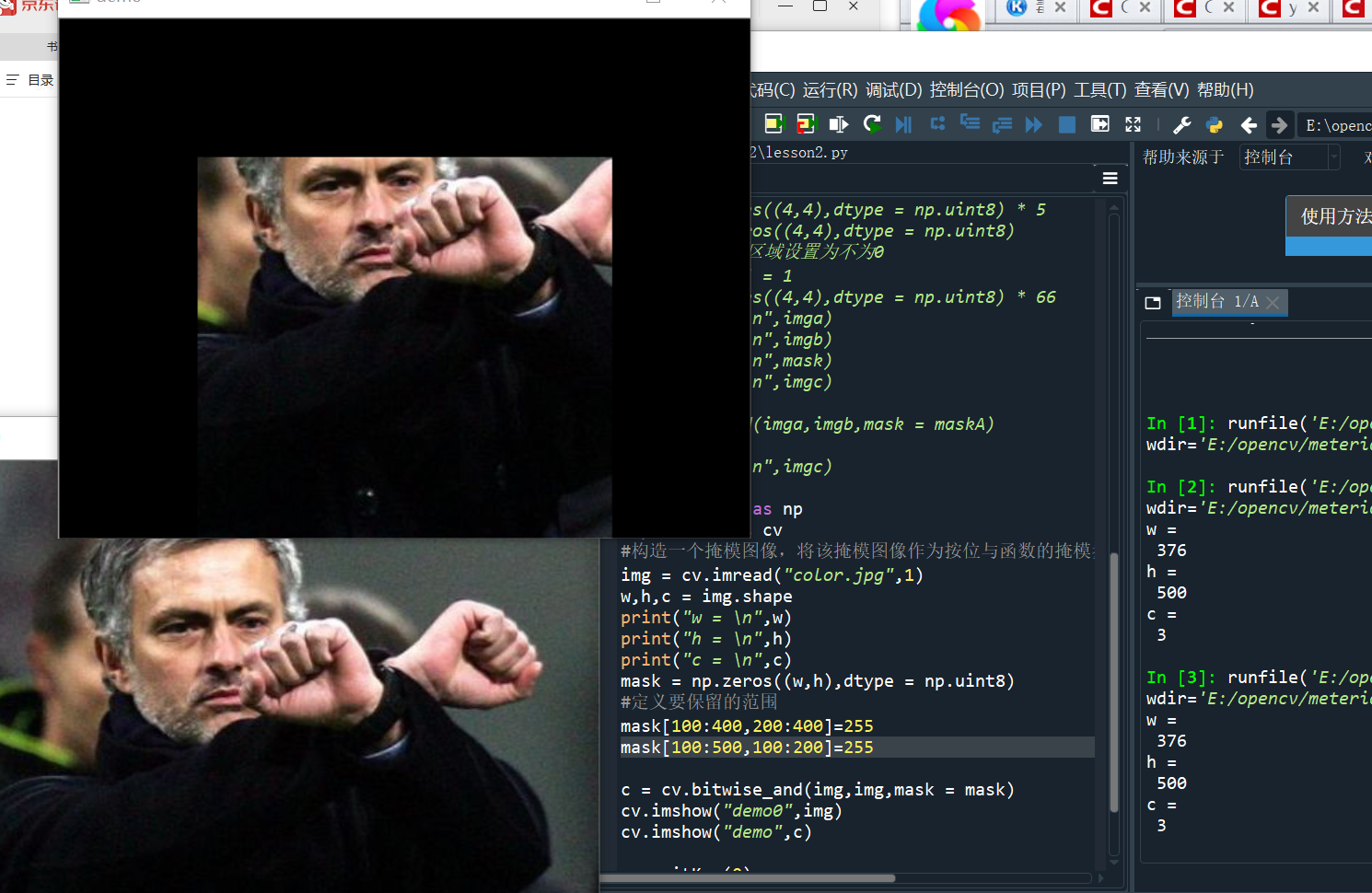Navigate forward with the right arrow button
The width and height of the screenshot is (1372, 893).
pyautogui.click(x=1280, y=124)
